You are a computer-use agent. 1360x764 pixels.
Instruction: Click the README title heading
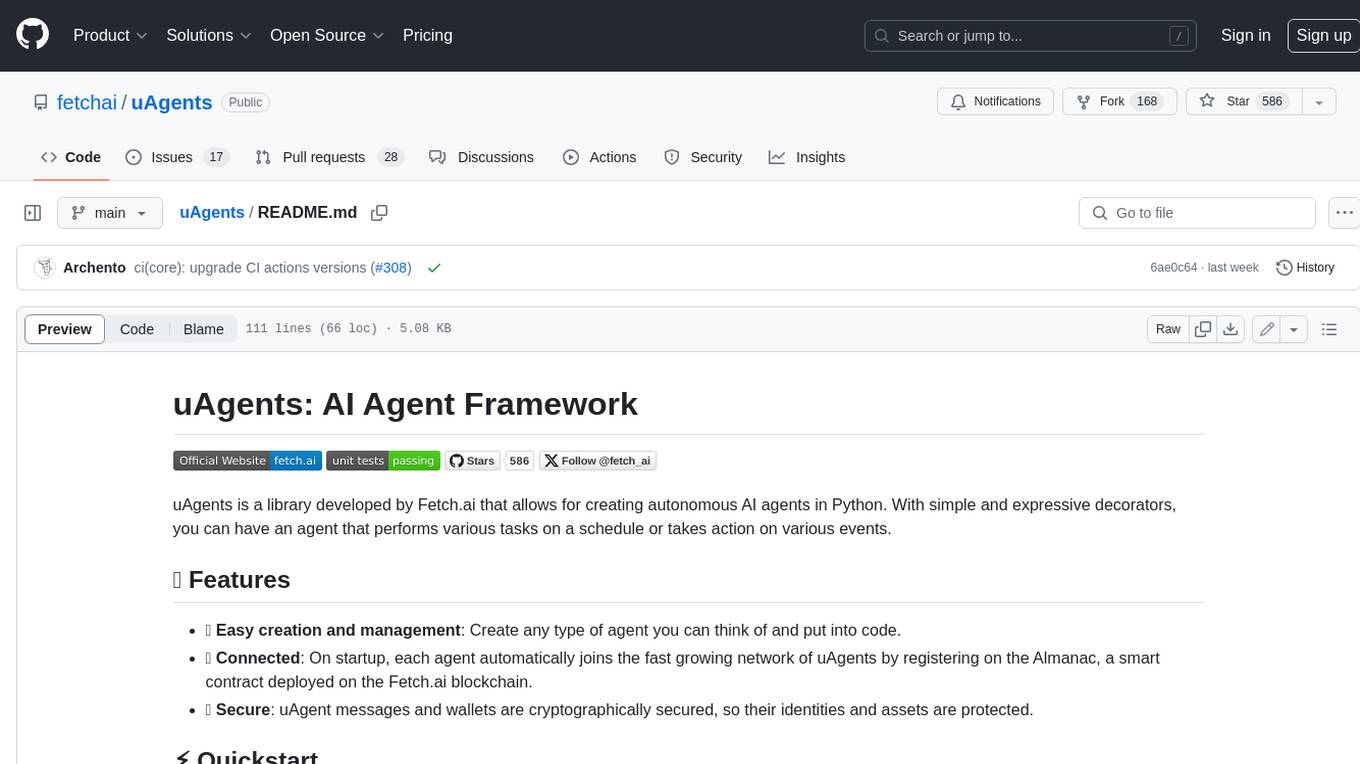coord(405,404)
